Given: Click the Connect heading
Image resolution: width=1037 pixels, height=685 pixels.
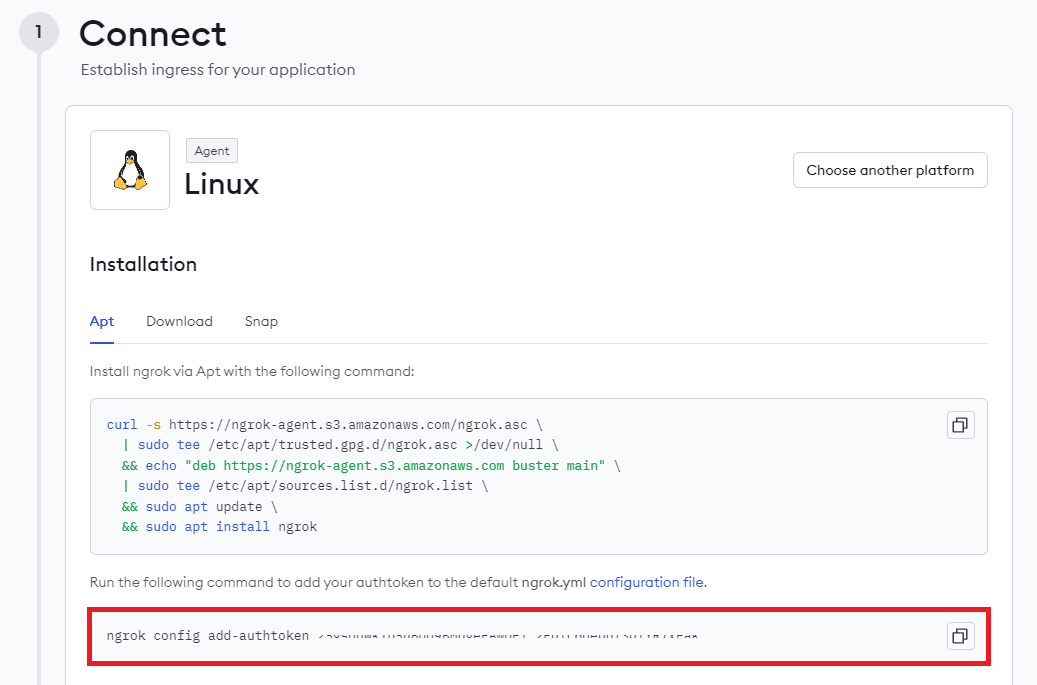Looking at the screenshot, I should [153, 34].
